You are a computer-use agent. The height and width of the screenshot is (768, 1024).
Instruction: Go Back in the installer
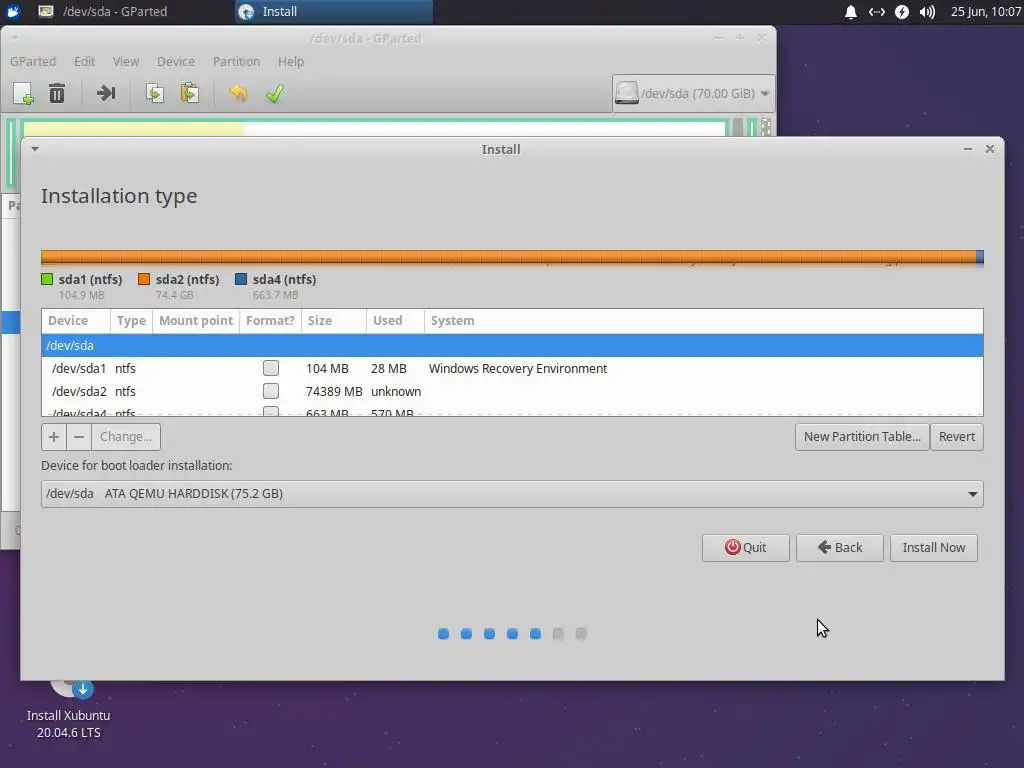click(840, 548)
